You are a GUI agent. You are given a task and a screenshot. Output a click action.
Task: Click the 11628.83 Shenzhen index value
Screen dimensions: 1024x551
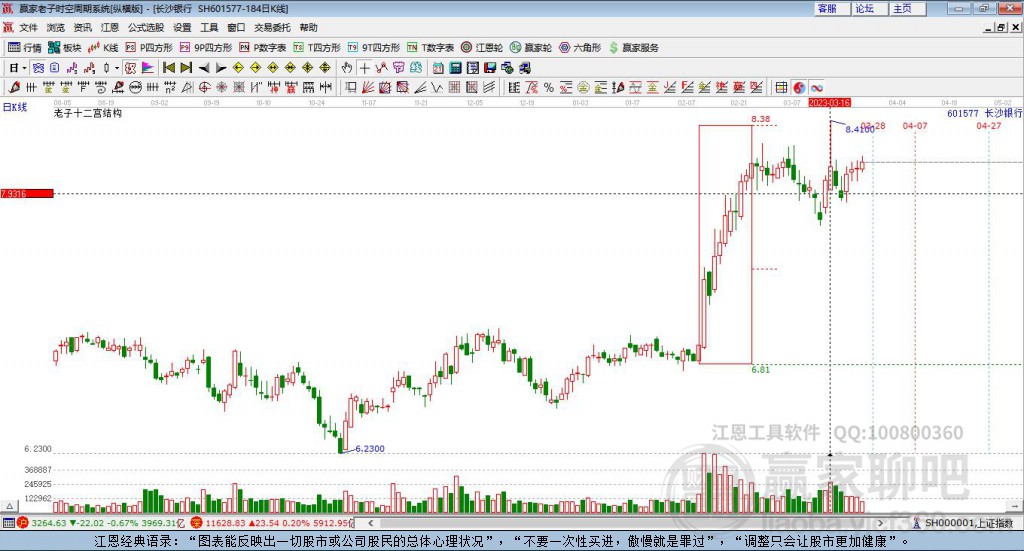(225, 523)
